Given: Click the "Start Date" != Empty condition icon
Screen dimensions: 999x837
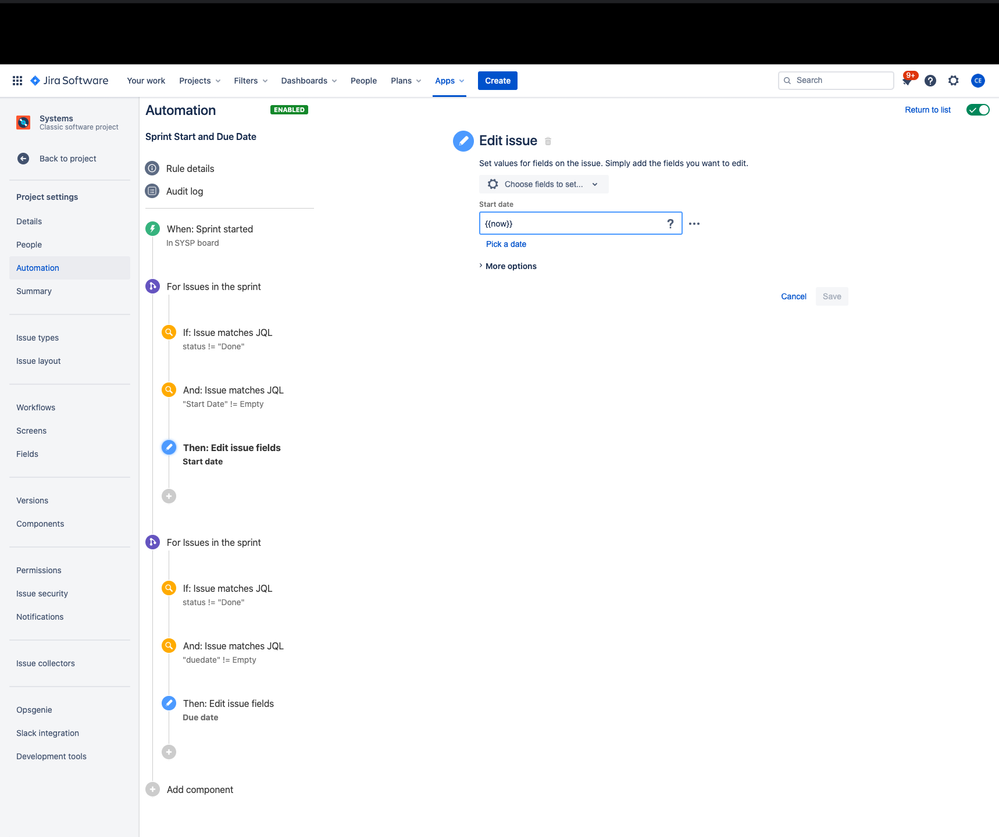Looking at the screenshot, I should click(x=169, y=390).
